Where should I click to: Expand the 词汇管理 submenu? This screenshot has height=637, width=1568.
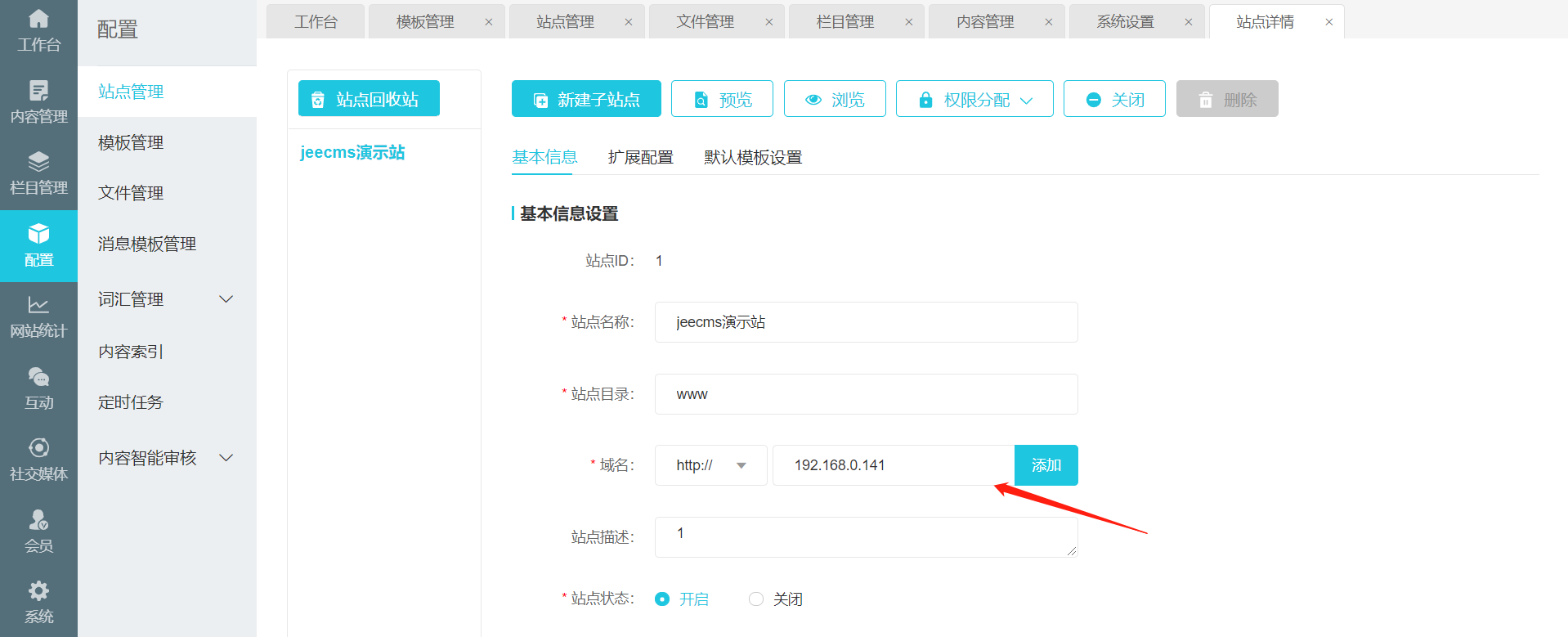(226, 299)
